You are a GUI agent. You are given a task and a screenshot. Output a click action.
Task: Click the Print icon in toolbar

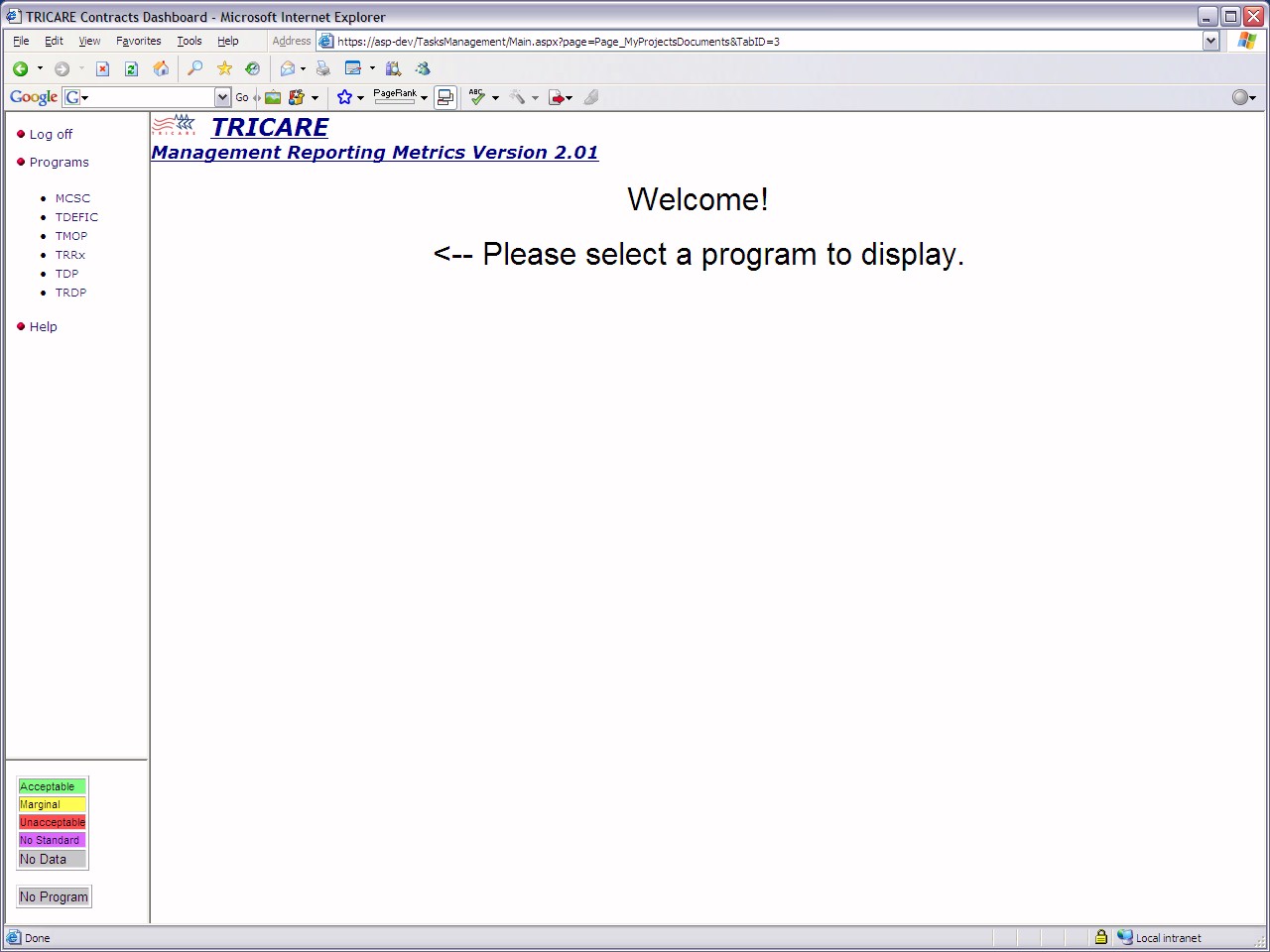(323, 68)
